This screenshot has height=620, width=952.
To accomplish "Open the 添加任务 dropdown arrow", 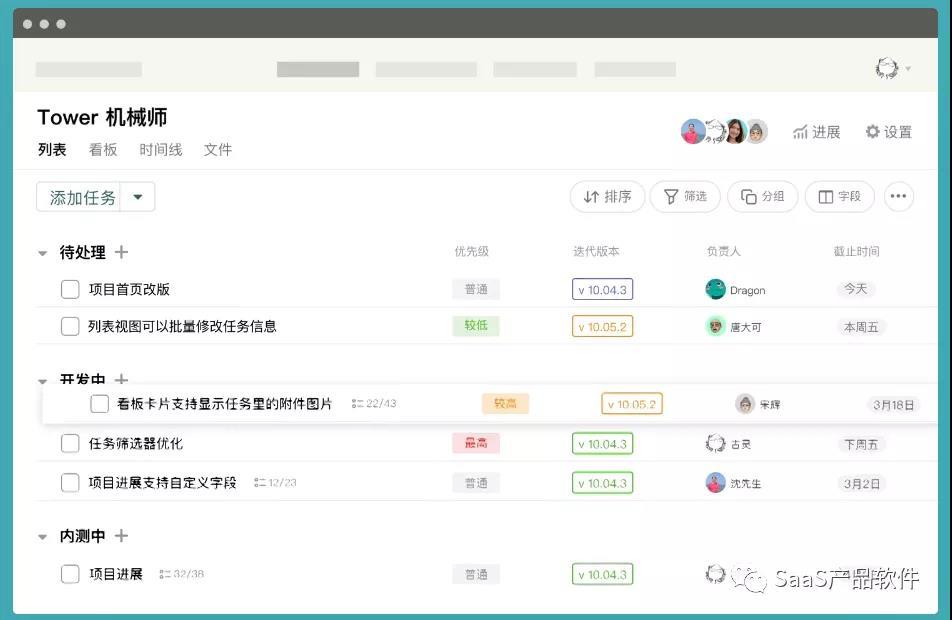I will coord(138,197).
